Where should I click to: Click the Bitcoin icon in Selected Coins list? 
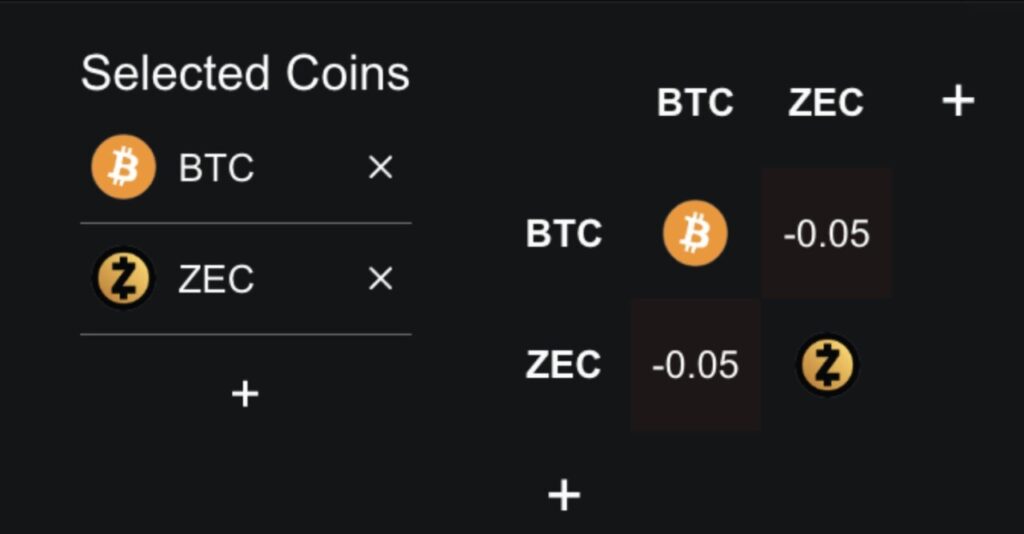(123, 168)
